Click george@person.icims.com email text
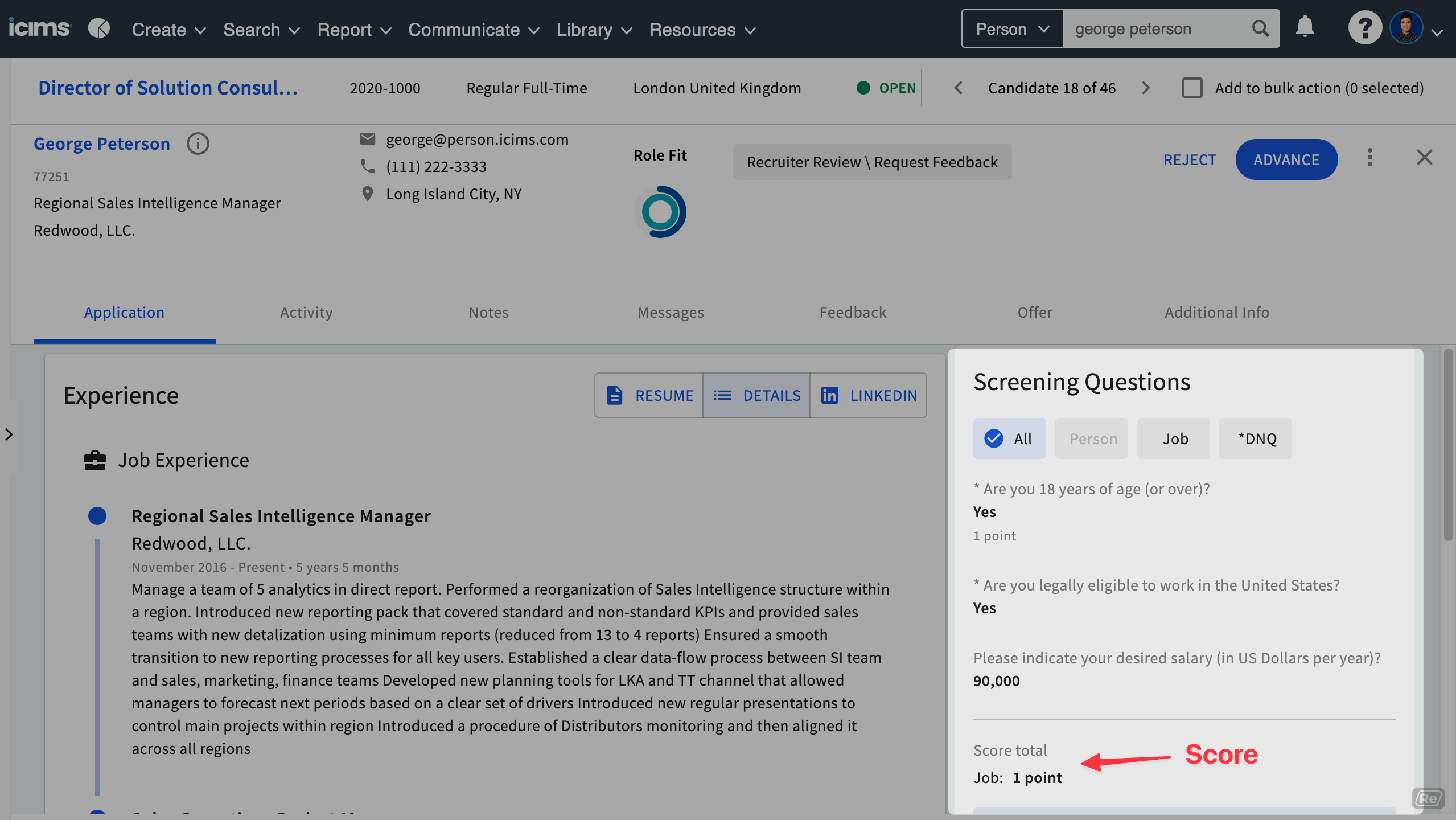 coord(477,139)
